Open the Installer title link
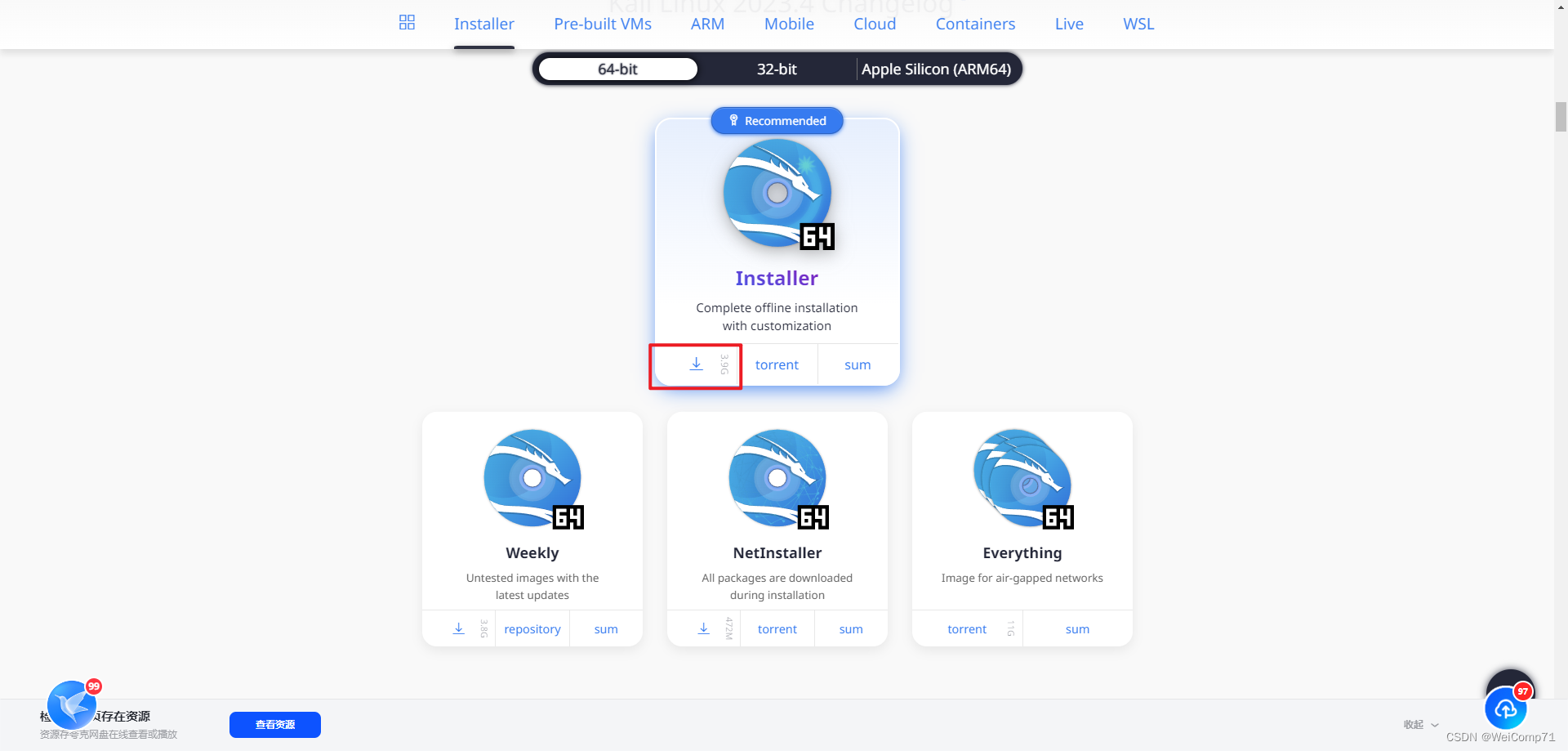 pos(777,279)
